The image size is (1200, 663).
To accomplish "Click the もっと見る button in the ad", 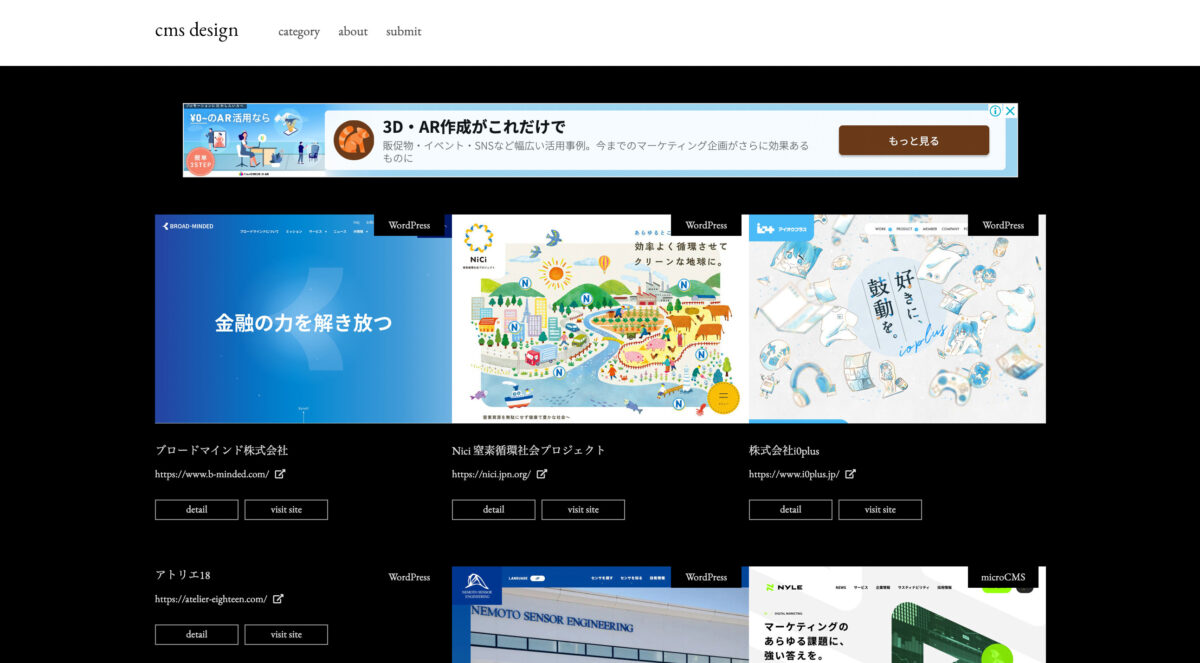I will [x=913, y=141].
